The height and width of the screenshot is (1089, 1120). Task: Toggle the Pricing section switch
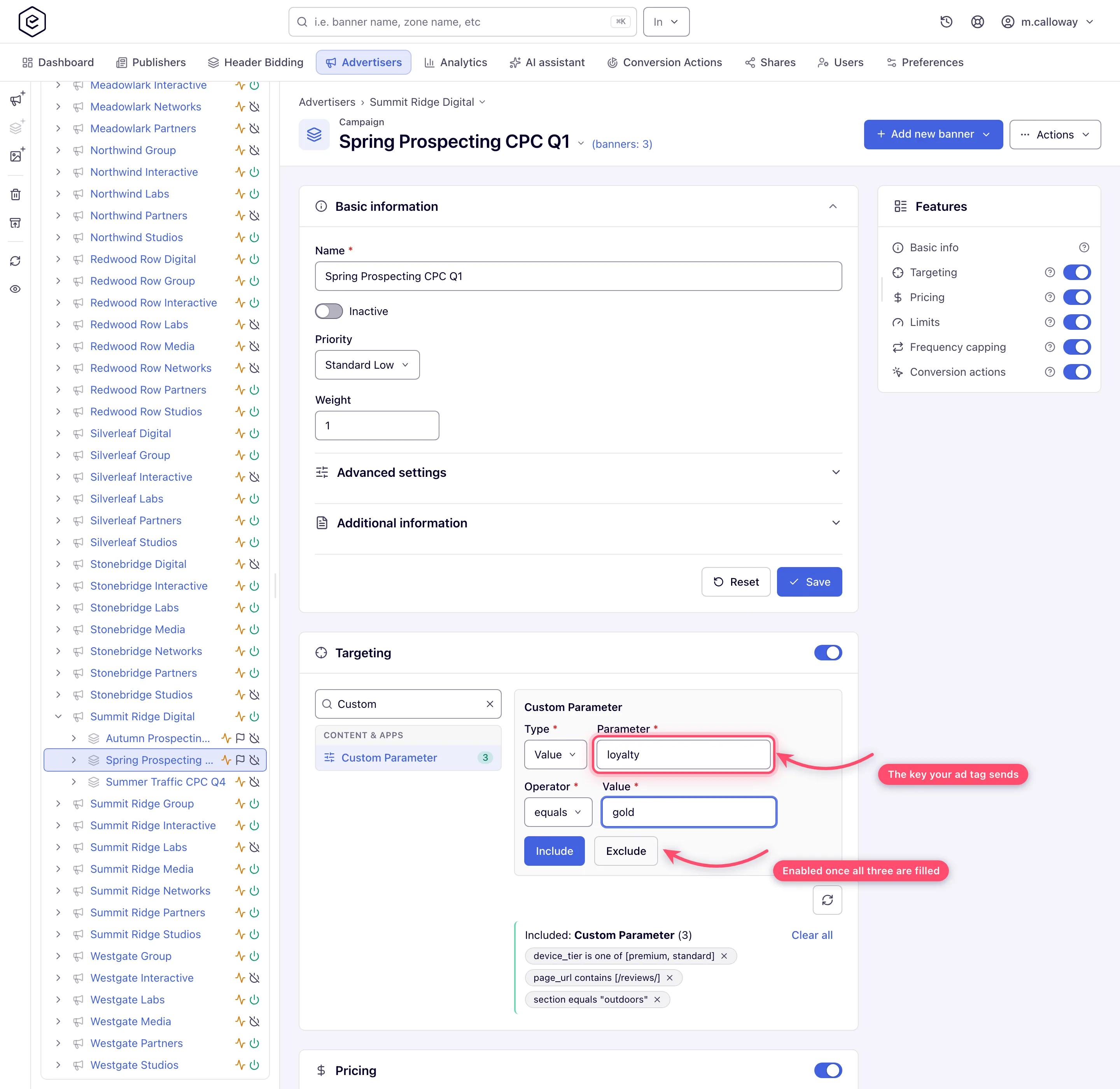click(x=828, y=1070)
